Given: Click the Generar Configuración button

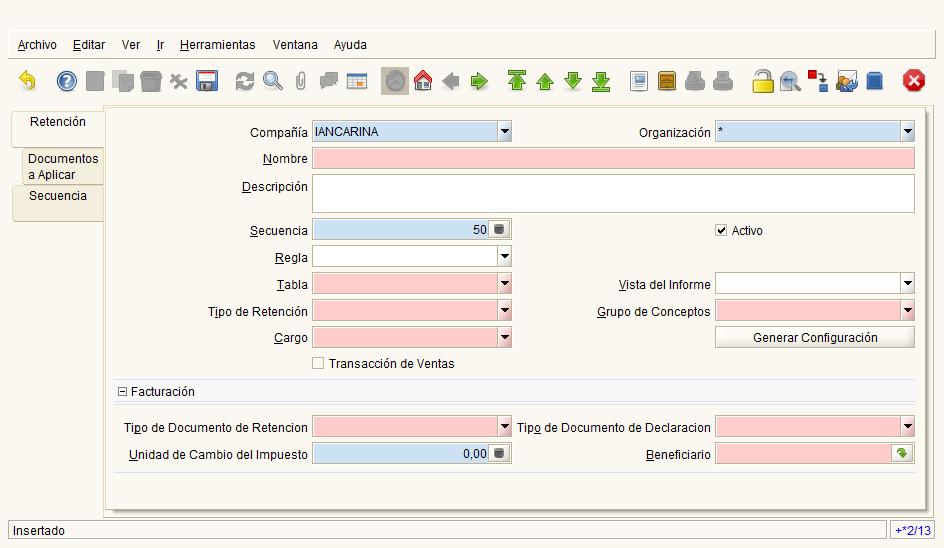Looking at the screenshot, I should tap(815, 337).
